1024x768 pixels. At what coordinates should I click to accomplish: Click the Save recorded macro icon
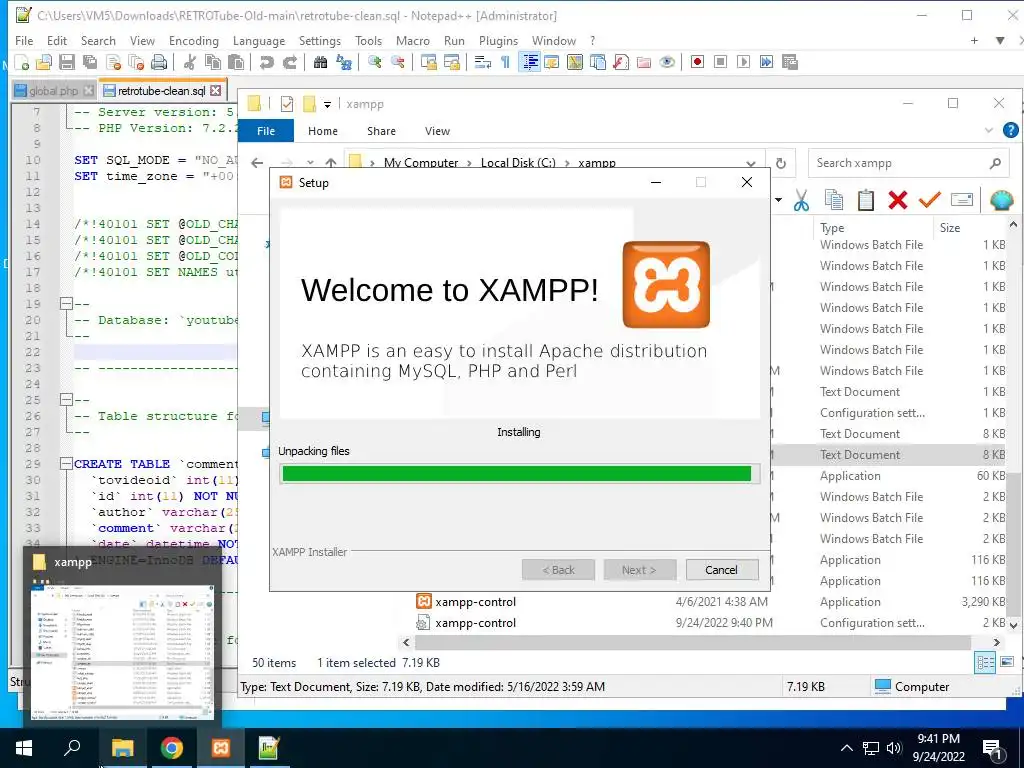pyautogui.click(x=790, y=62)
